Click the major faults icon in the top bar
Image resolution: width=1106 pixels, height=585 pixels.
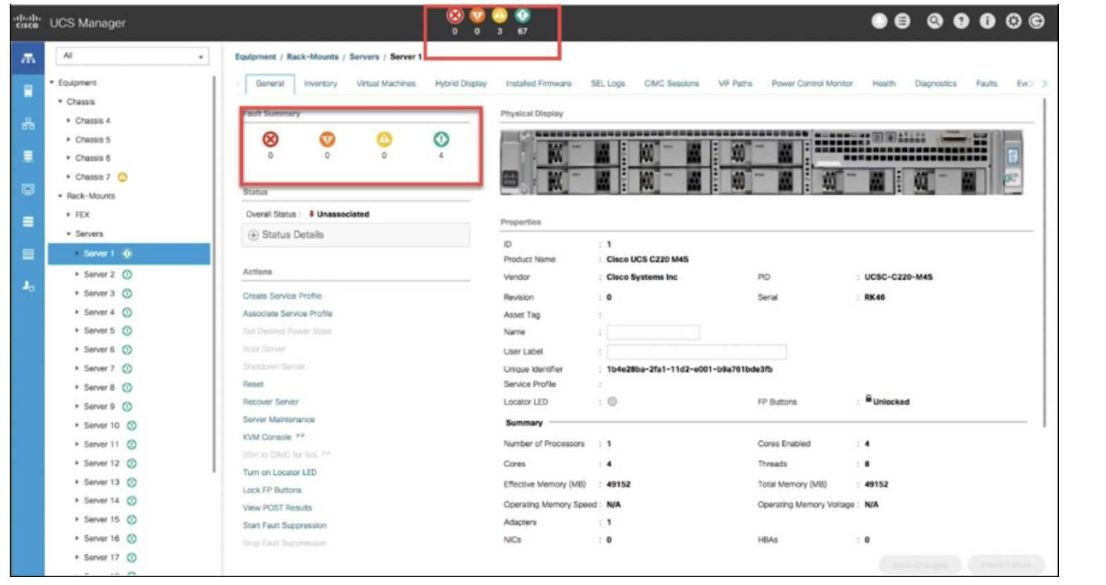(478, 15)
